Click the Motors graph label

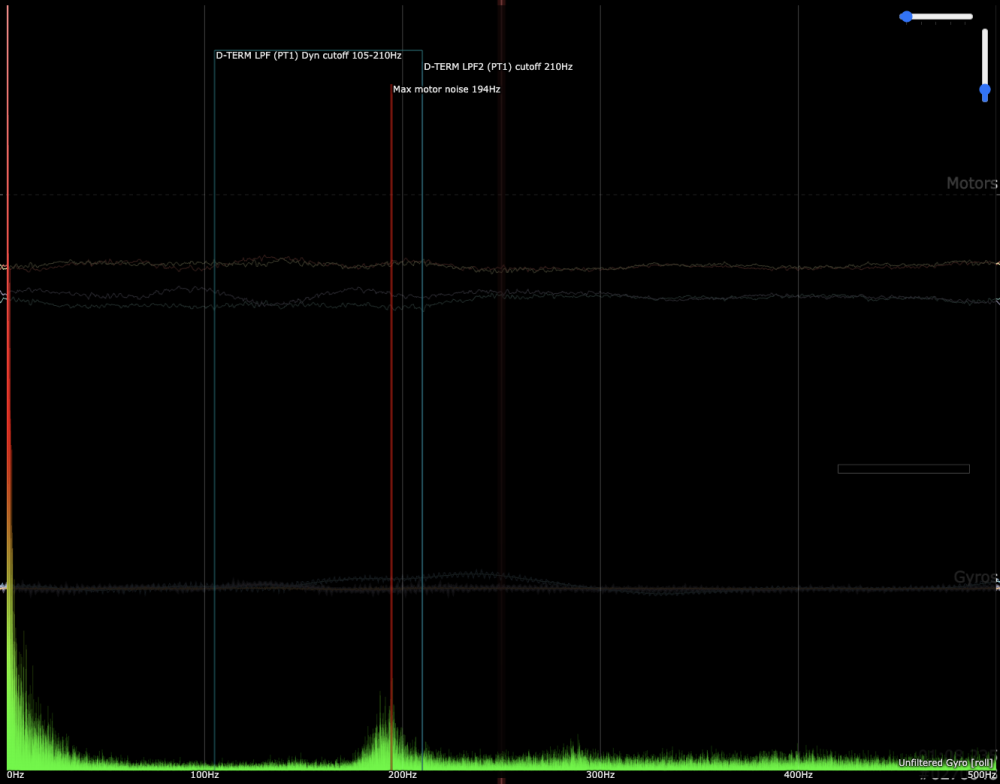tap(971, 184)
